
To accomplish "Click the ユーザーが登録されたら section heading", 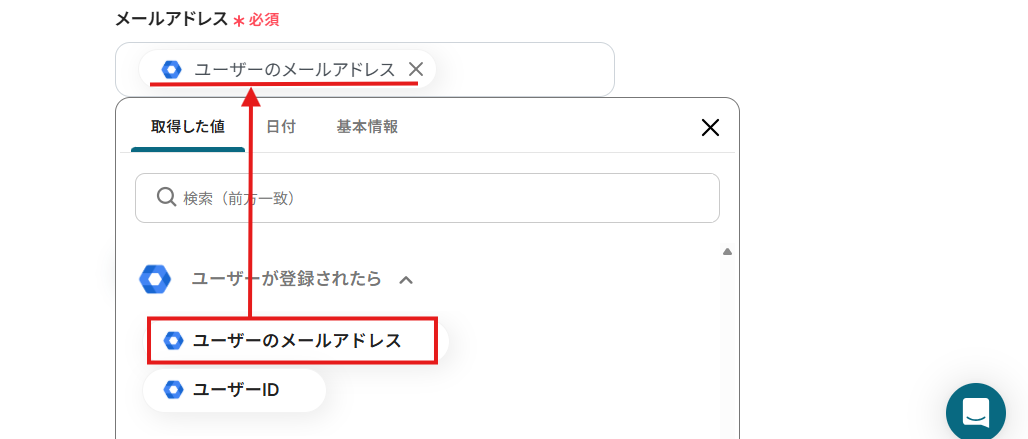I will [x=286, y=279].
